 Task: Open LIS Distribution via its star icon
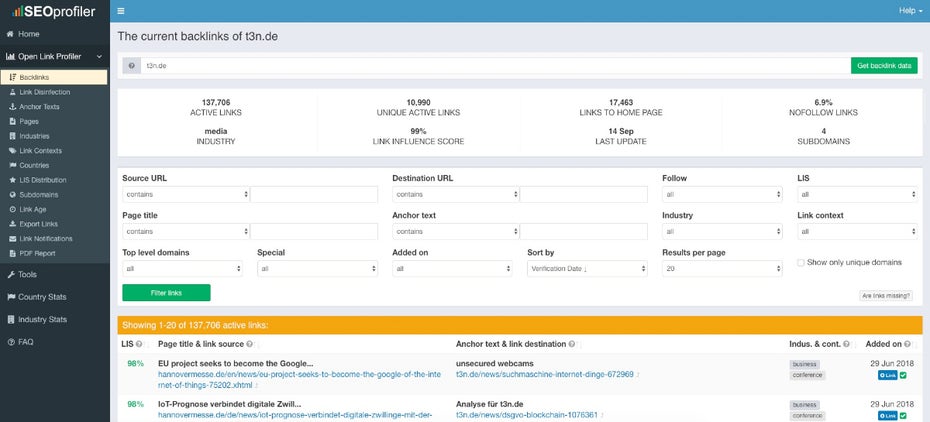click(13, 180)
